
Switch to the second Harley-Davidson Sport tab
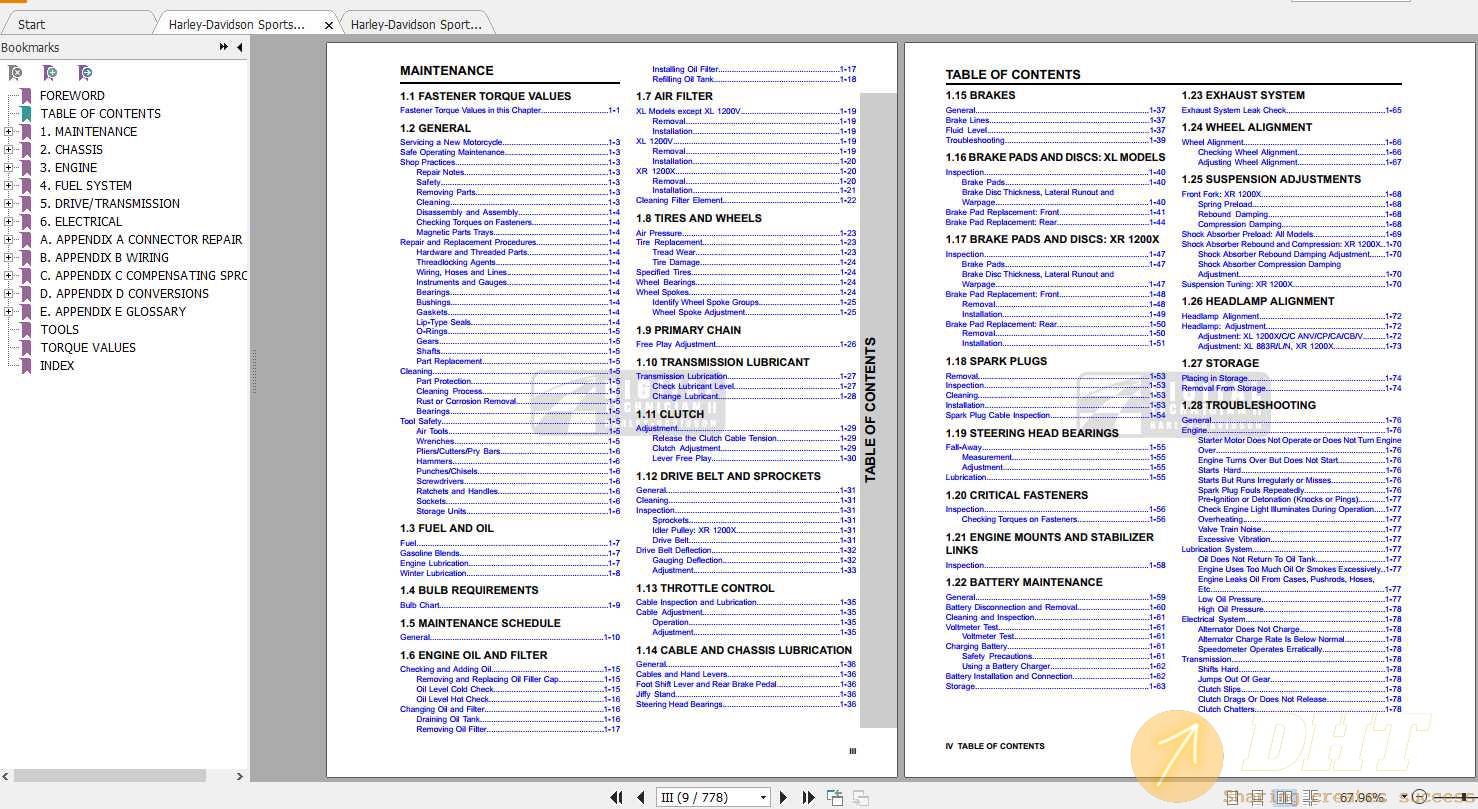coord(416,25)
